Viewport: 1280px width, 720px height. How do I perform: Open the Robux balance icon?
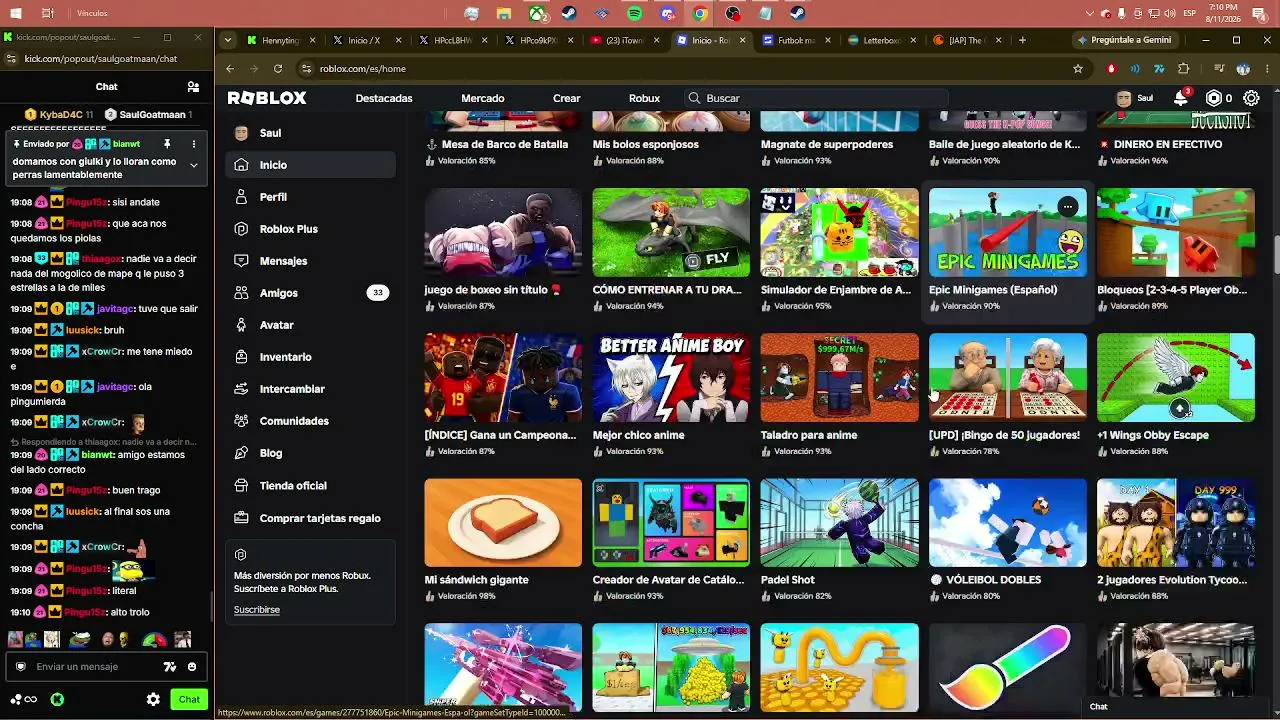(1214, 98)
